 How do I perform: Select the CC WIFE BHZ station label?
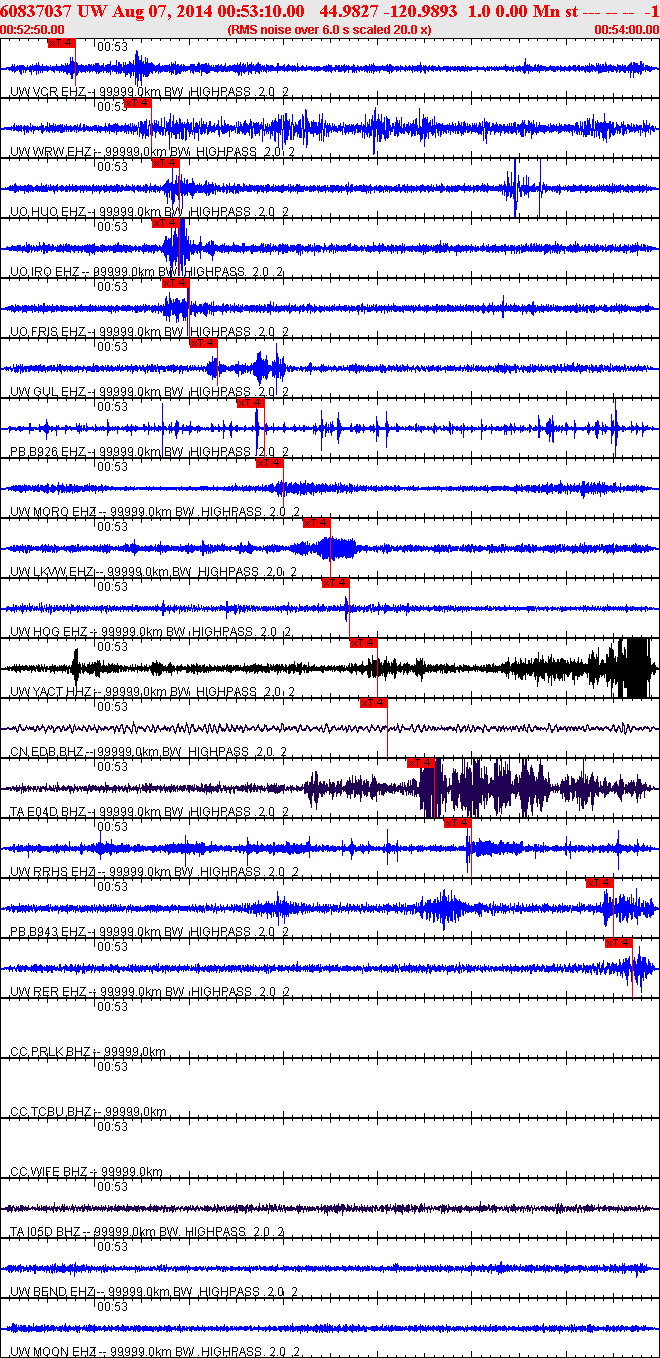pos(86,1171)
